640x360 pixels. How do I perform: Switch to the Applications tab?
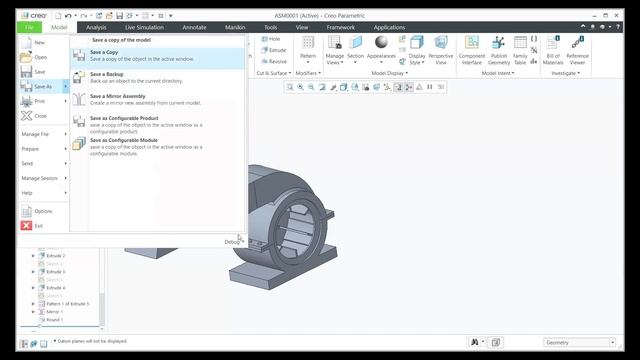pyautogui.click(x=389, y=27)
